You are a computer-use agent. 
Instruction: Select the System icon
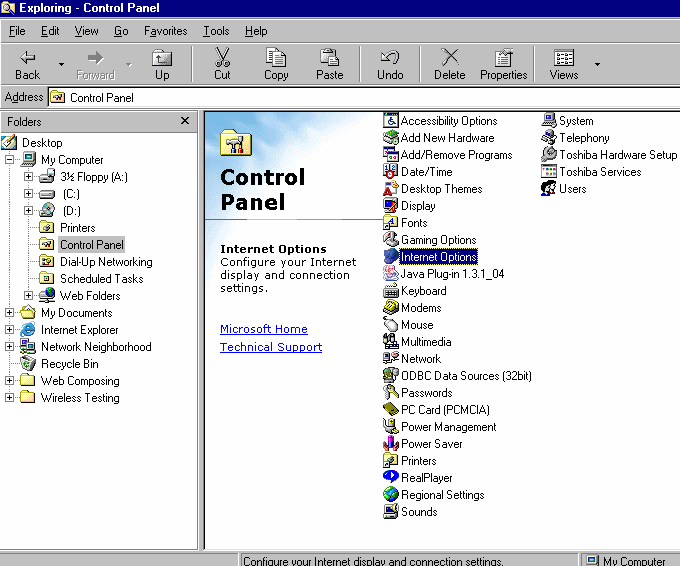point(549,121)
